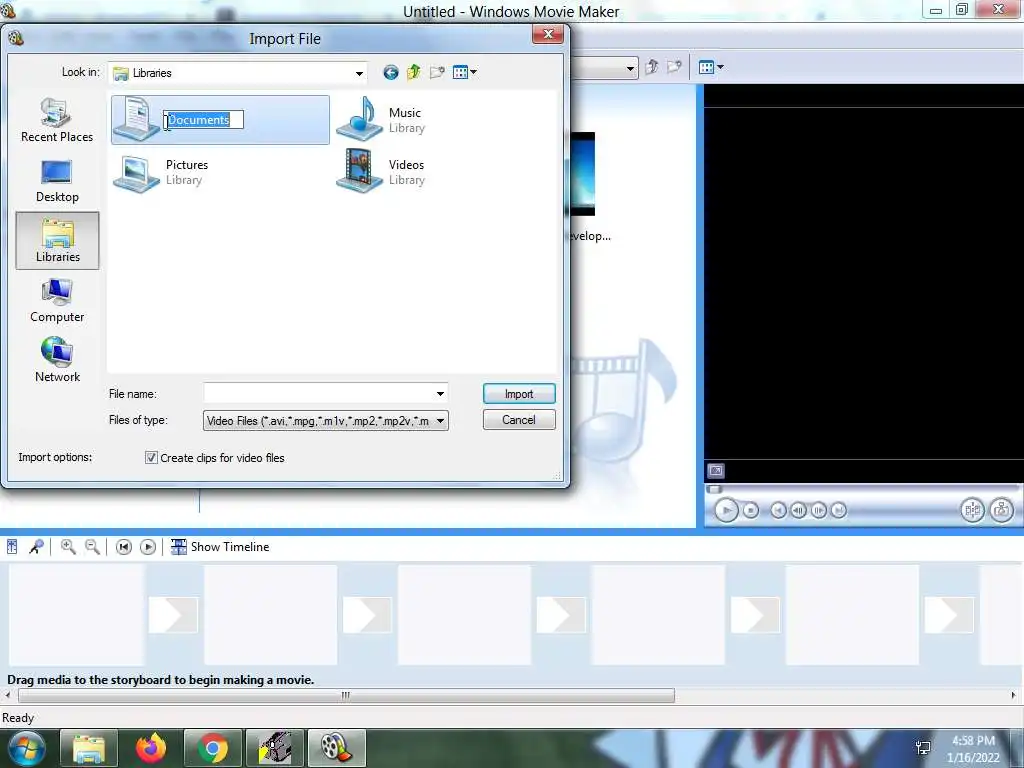Select Libraries in the places sidebar

[57, 240]
